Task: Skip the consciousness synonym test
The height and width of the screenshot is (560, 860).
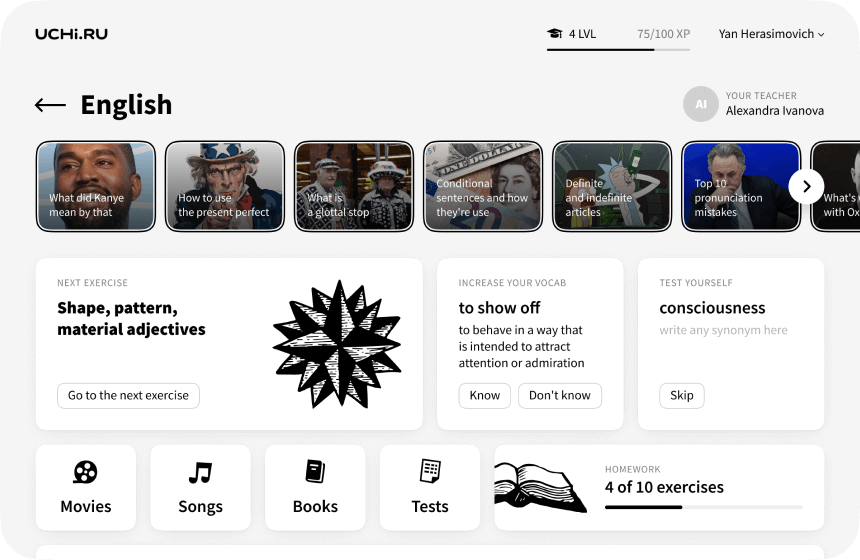Action: point(682,395)
